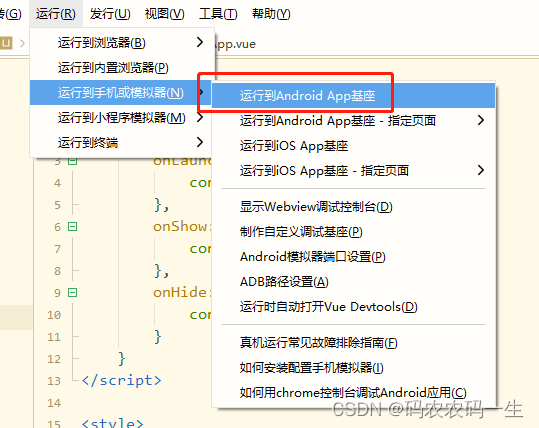Open the 视图(V) menu
The height and width of the screenshot is (428, 539).
pos(164,14)
